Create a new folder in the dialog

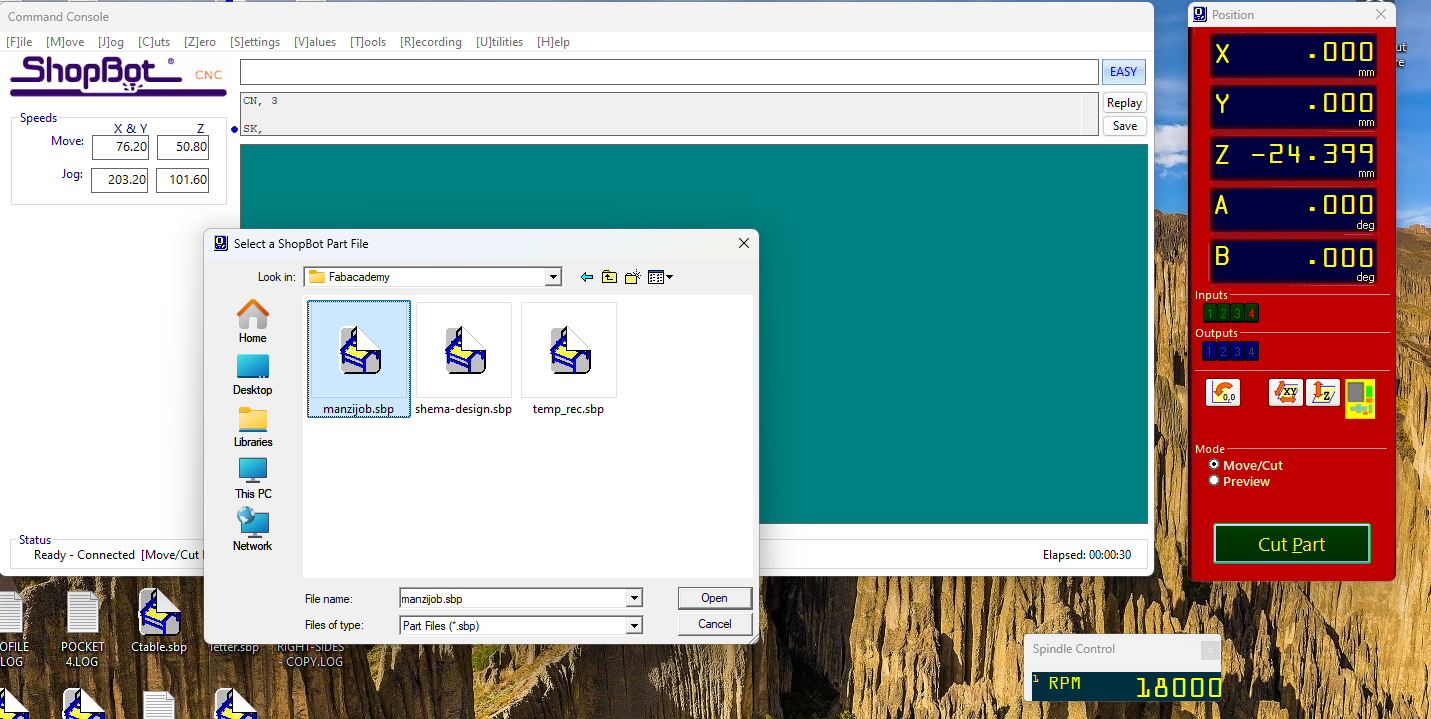click(x=632, y=277)
